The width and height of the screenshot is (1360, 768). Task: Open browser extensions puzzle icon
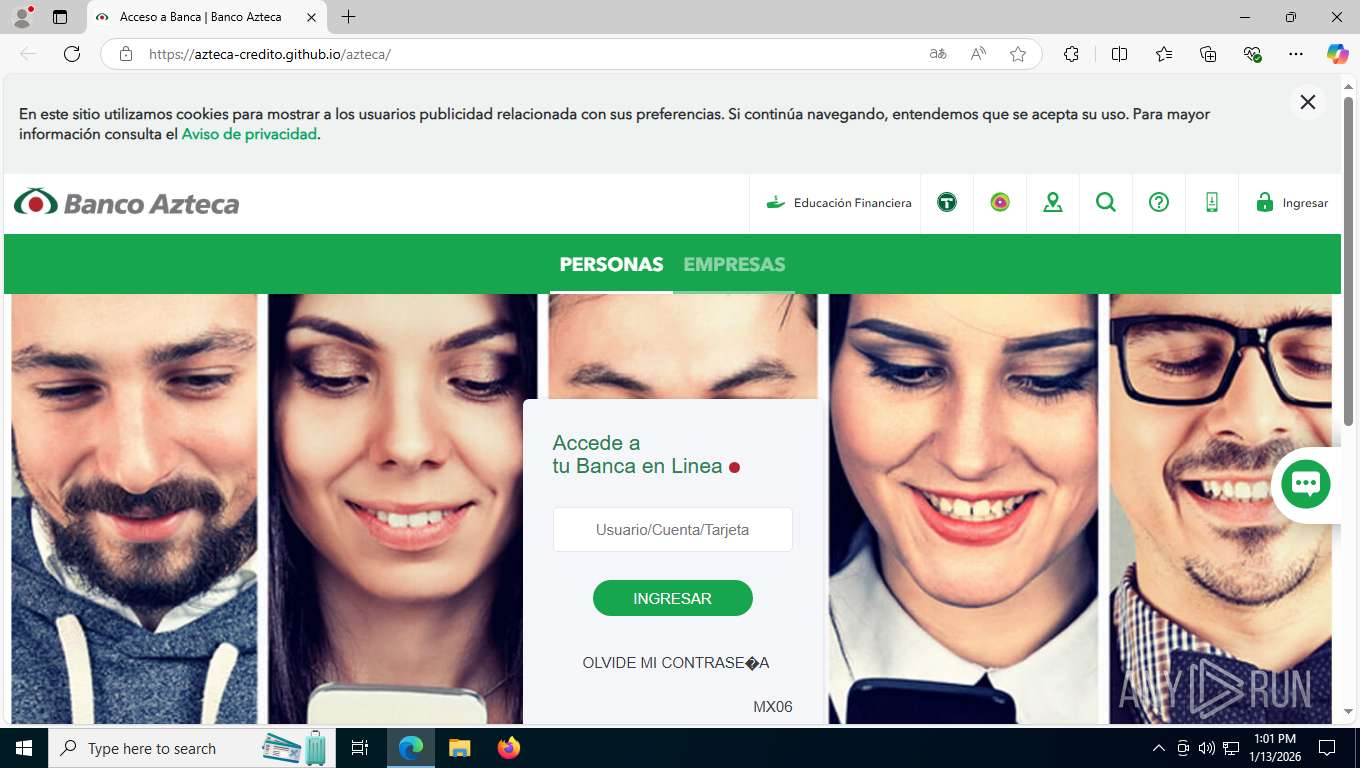click(x=1071, y=54)
